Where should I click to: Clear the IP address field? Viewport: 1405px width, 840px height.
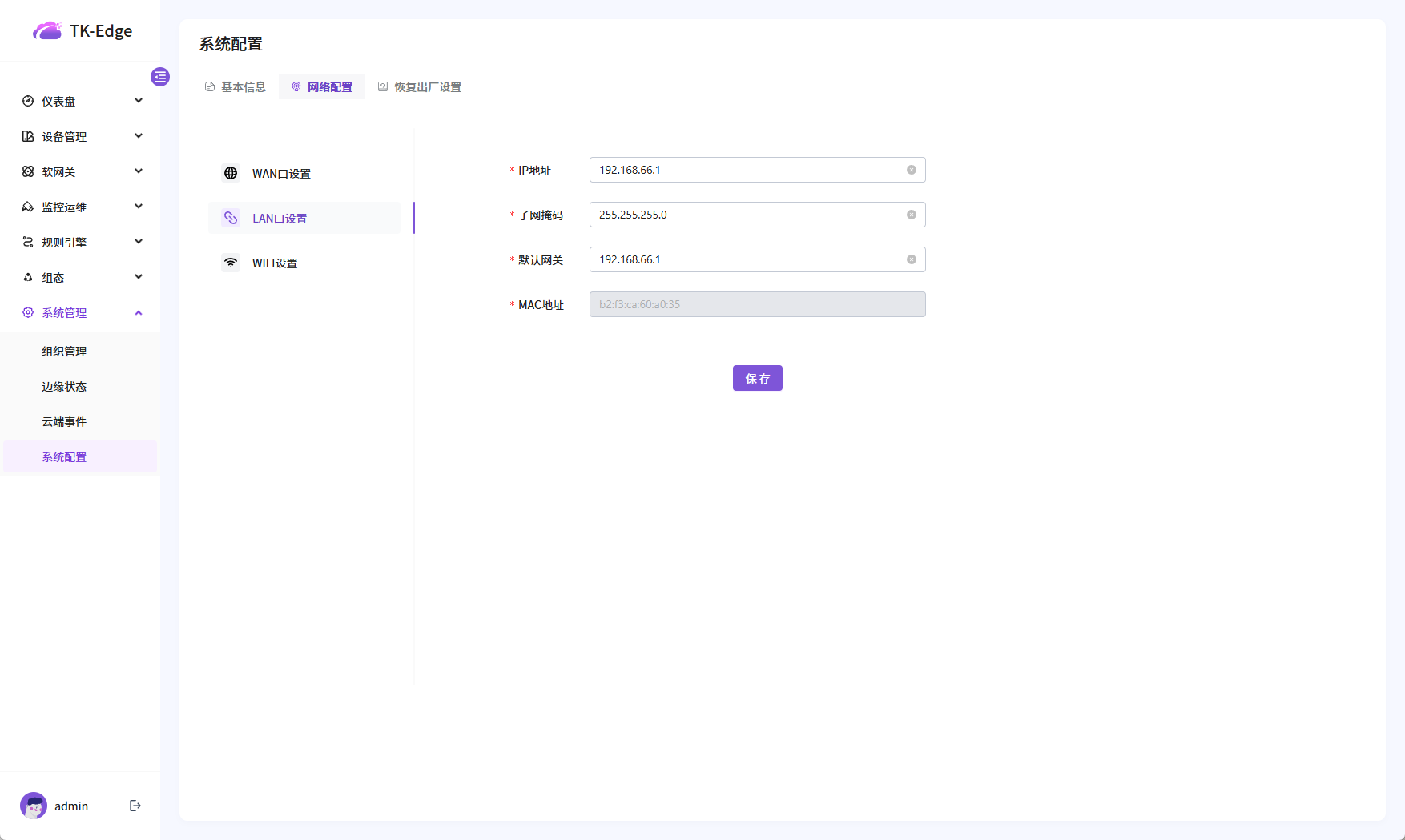(x=911, y=170)
